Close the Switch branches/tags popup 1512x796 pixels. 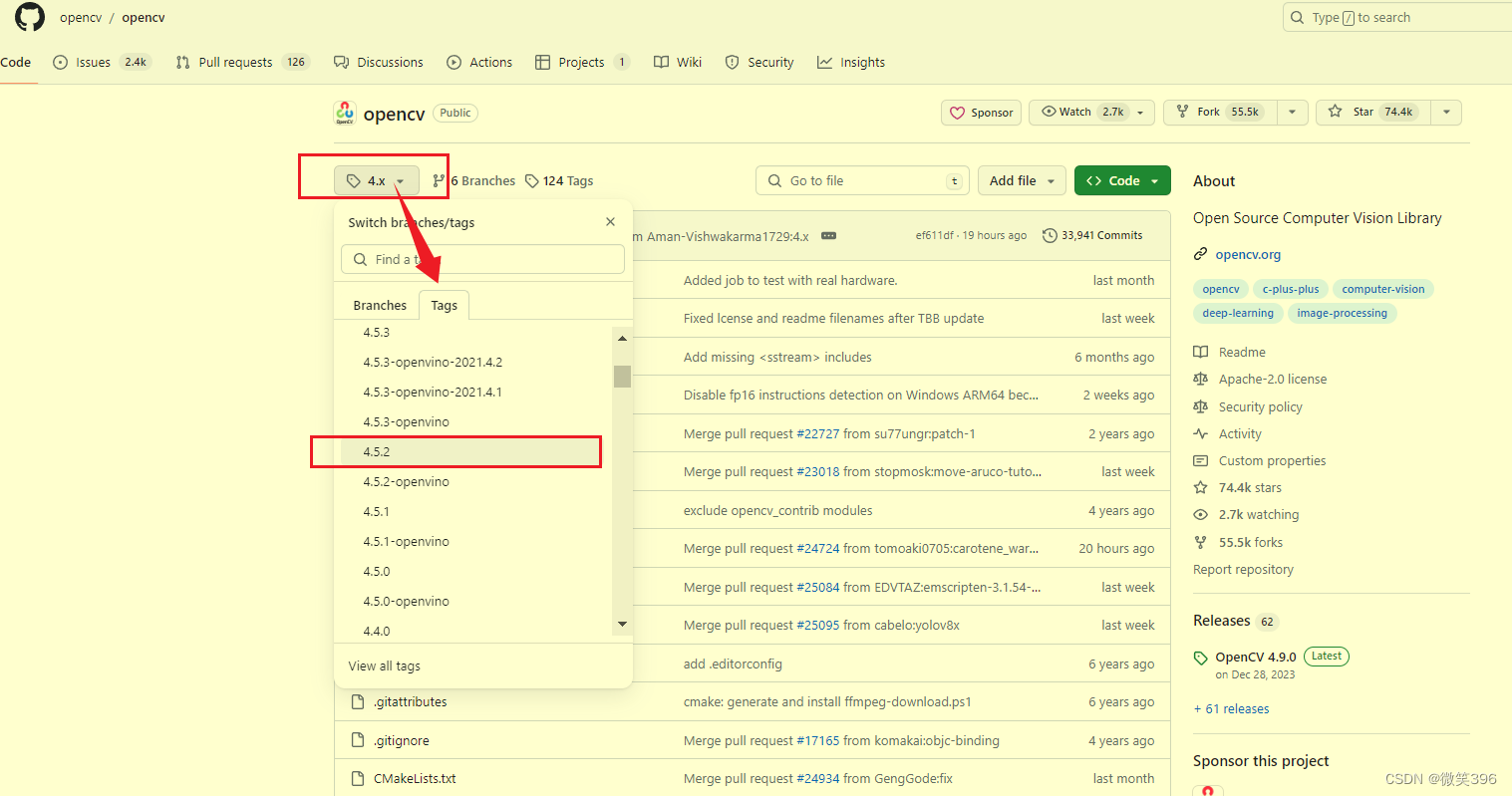click(611, 222)
